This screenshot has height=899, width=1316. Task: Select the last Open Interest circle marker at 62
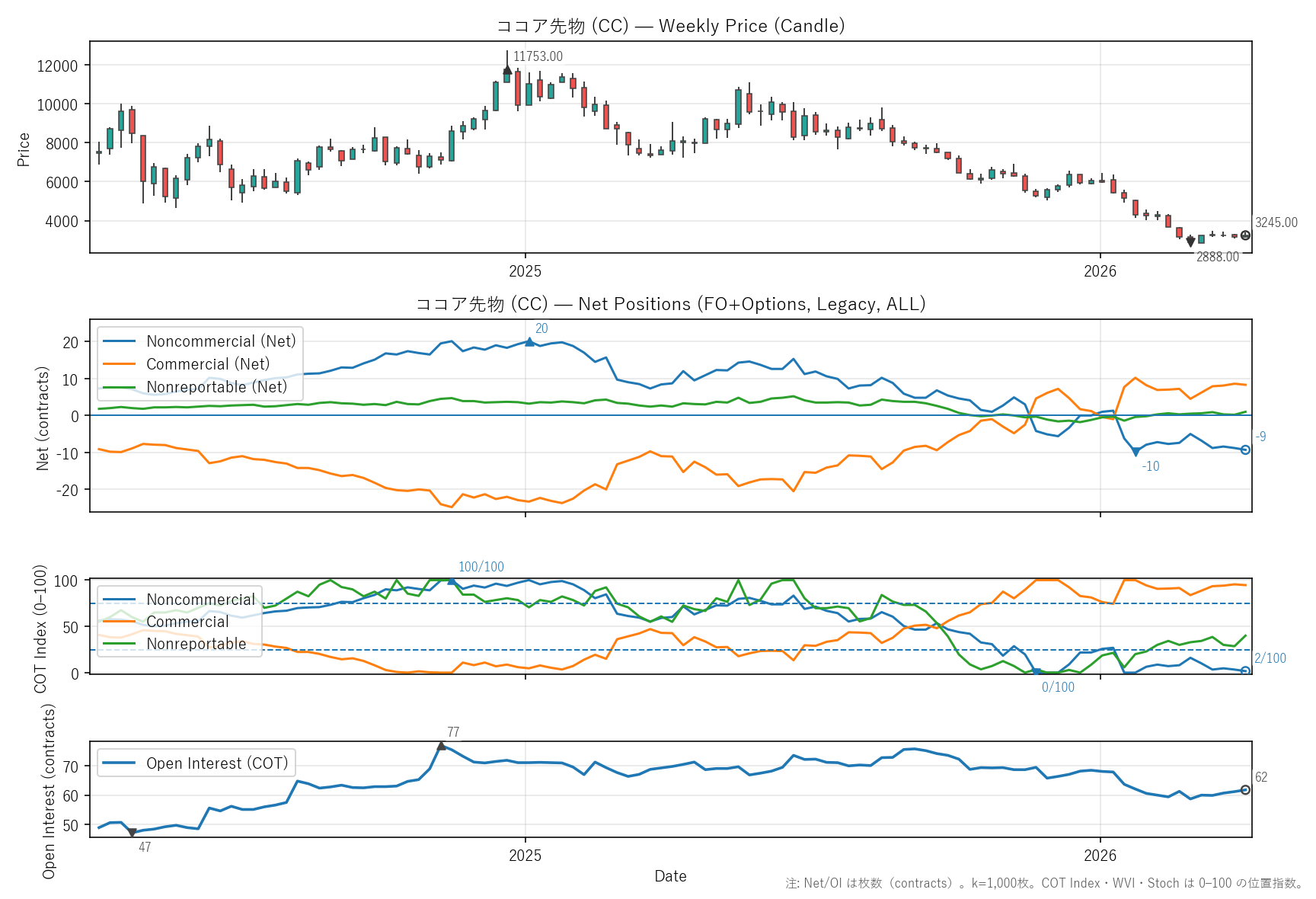pyautogui.click(x=1245, y=790)
